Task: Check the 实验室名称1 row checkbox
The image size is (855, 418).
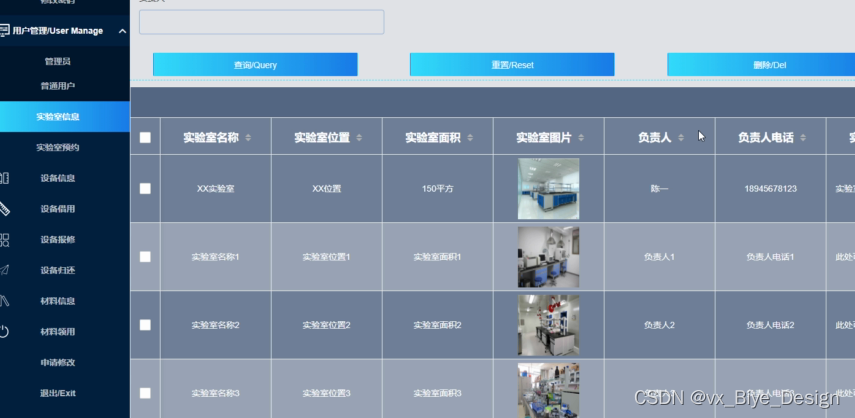Action: (145, 257)
